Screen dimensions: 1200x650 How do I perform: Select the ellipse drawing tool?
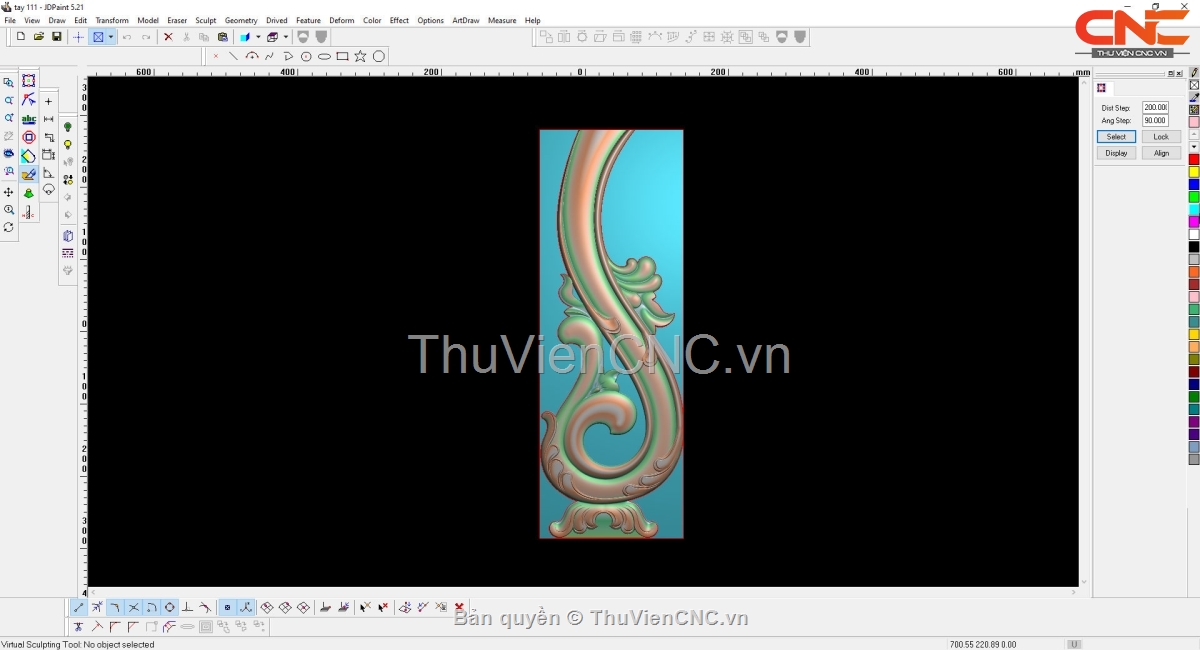pyautogui.click(x=324, y=57)
